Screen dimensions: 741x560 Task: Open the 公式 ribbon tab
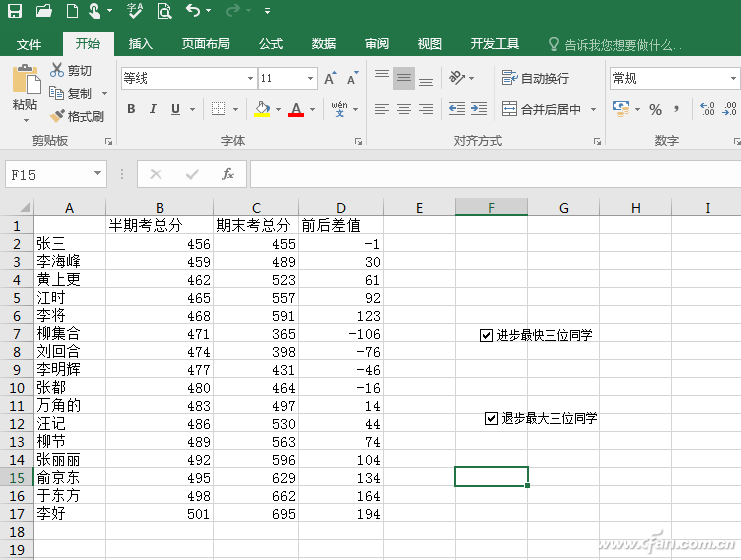coord(271,44)
